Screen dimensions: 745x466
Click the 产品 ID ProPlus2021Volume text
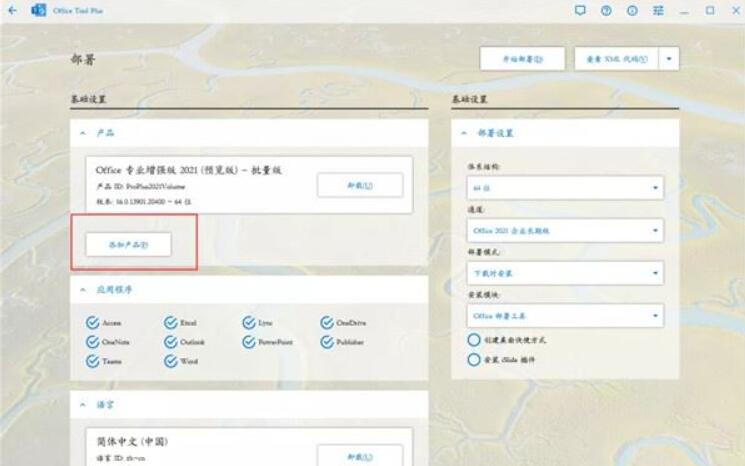point(141,187)
